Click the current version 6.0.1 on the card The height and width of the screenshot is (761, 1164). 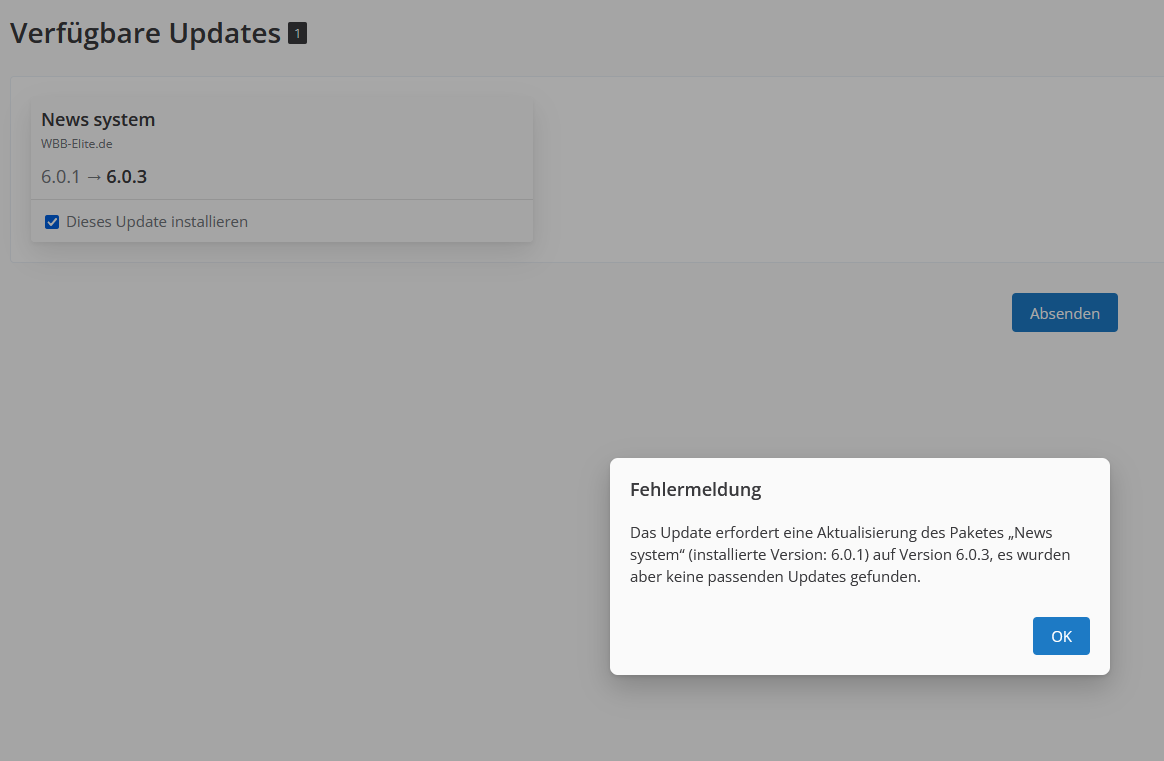point(60,177)
